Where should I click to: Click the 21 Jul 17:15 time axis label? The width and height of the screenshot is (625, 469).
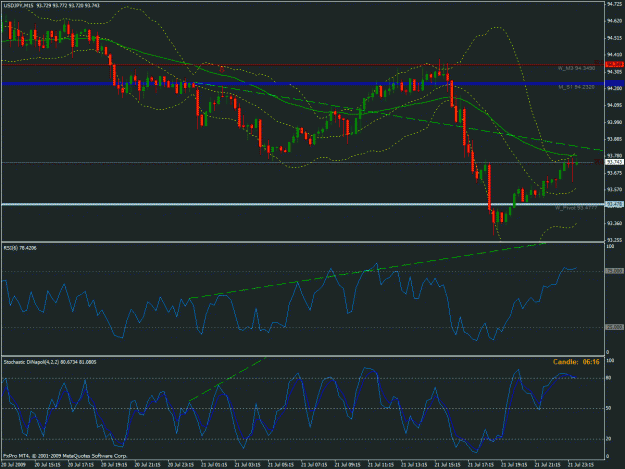point(481,465)
